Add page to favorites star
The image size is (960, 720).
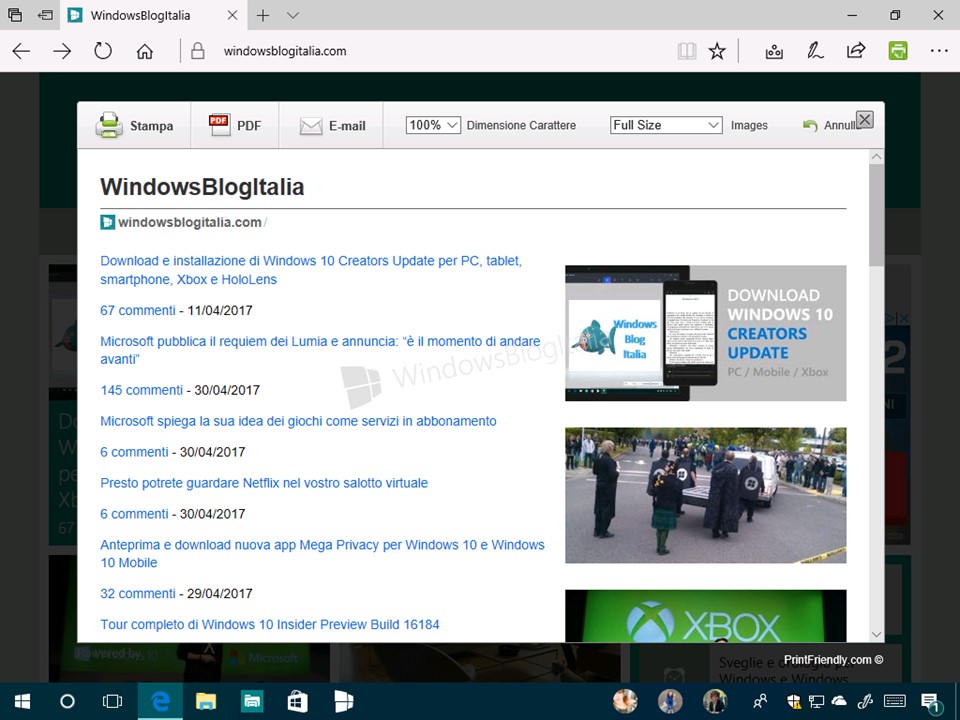[717, 51]
